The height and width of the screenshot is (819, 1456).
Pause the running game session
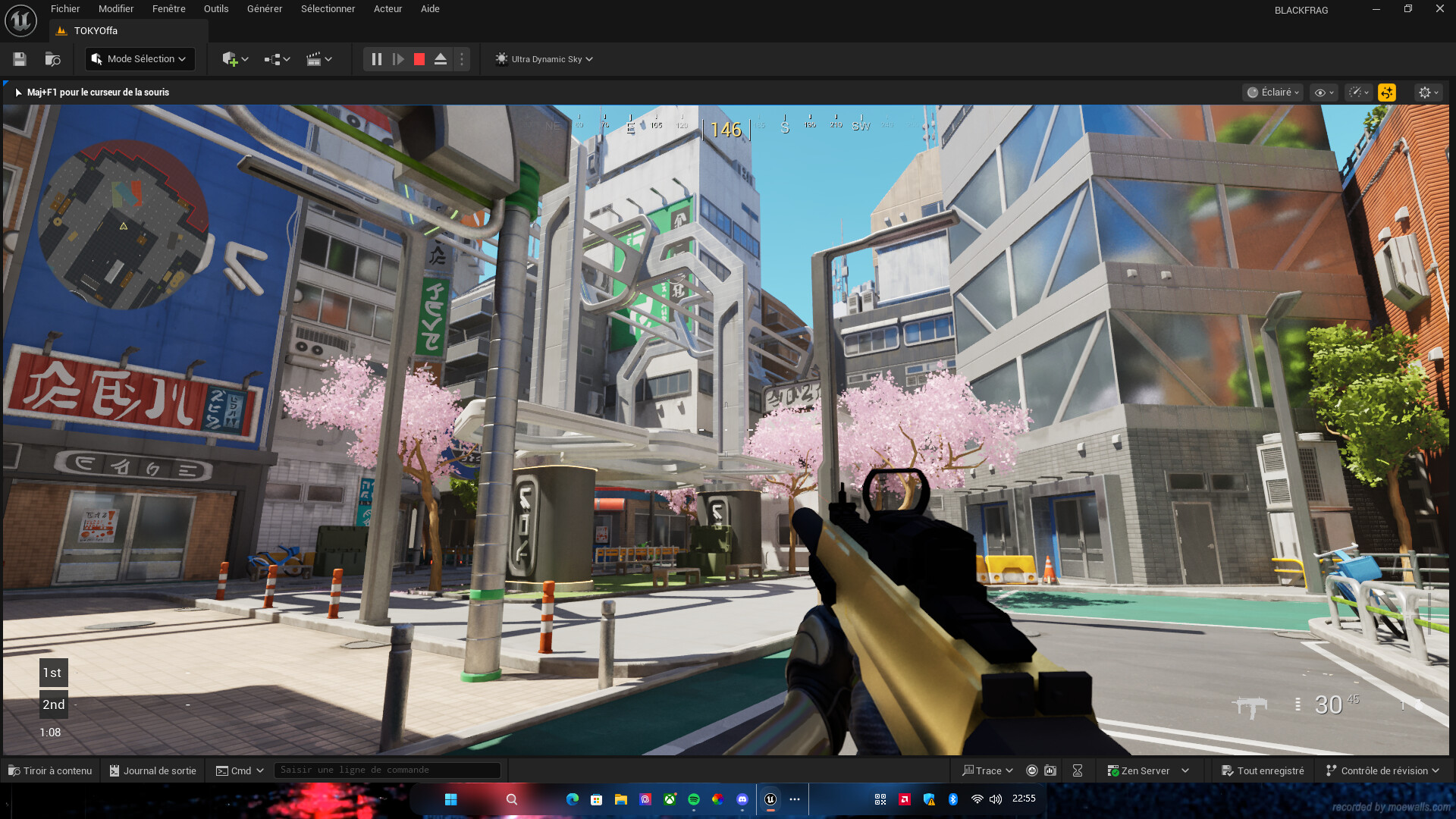coord(377,59)
